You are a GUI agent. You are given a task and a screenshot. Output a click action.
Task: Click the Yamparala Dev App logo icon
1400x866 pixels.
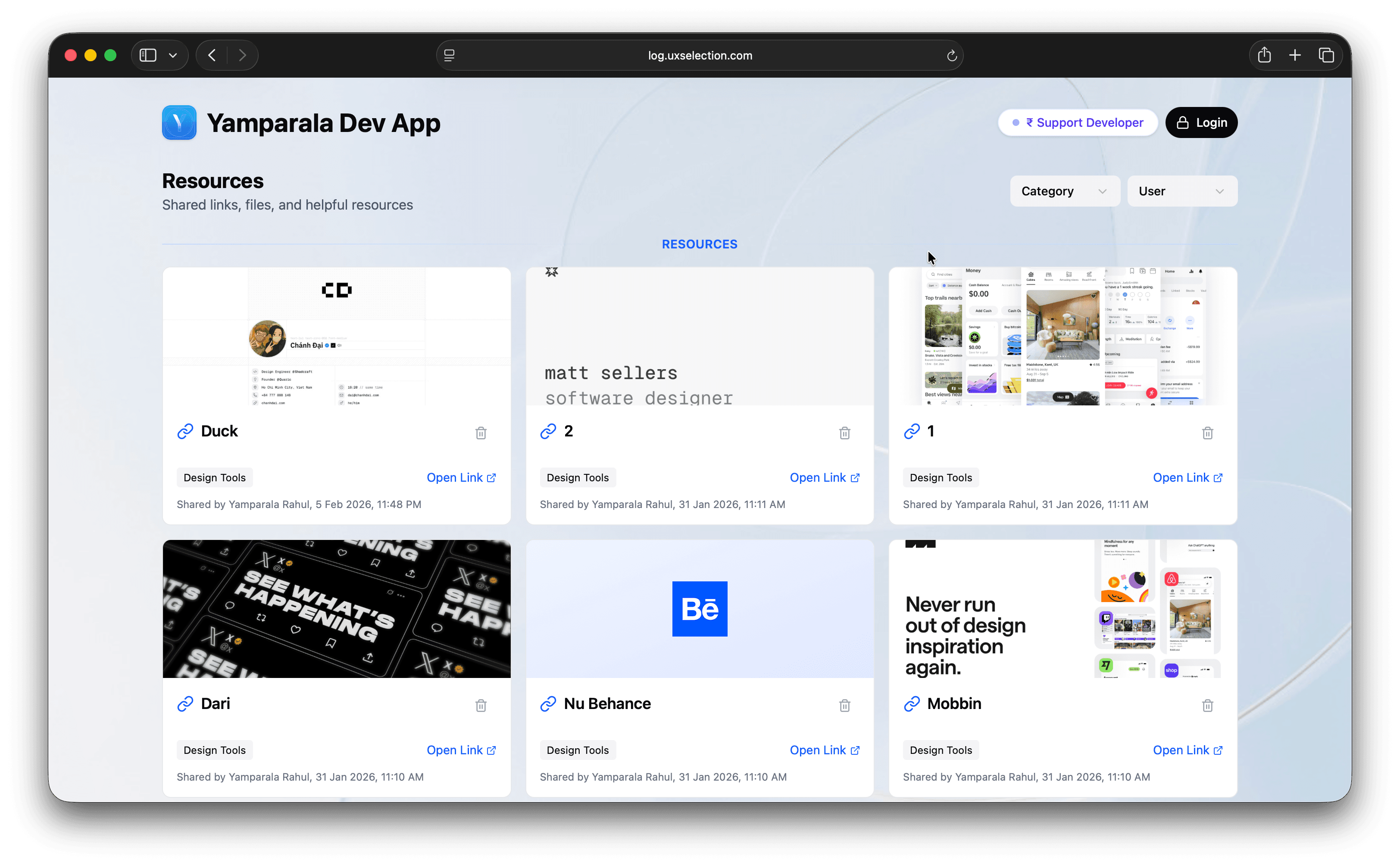179,122
